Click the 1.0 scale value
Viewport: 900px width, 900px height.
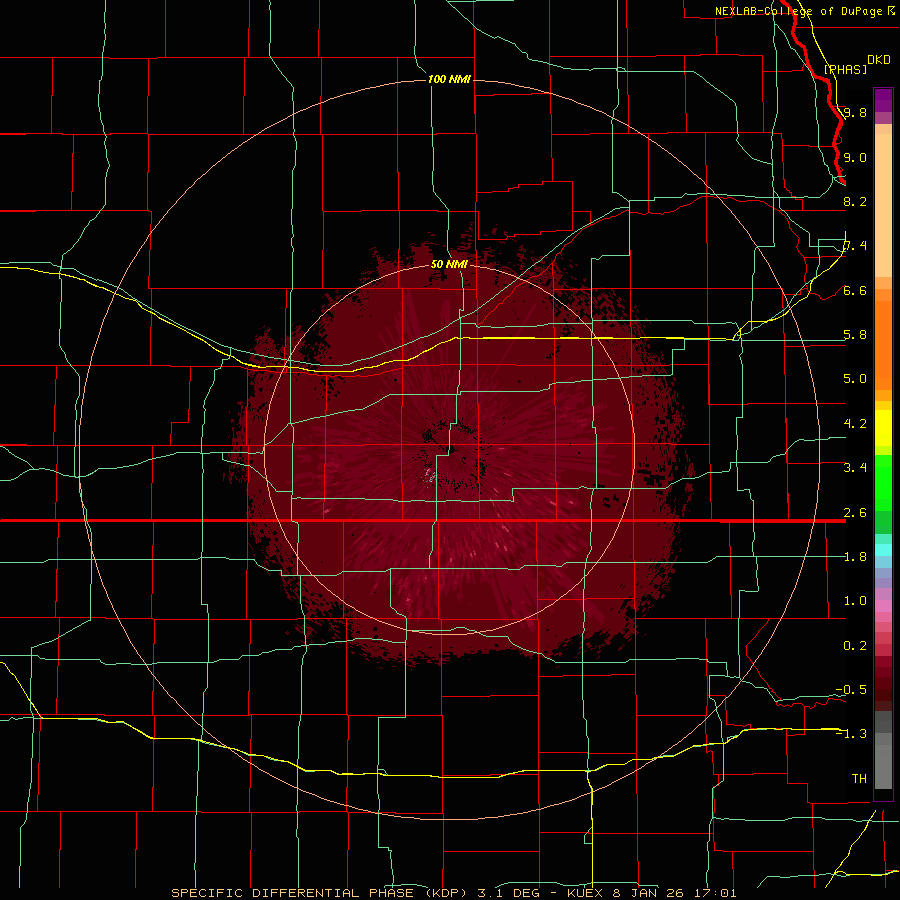[x=855, y=600]
